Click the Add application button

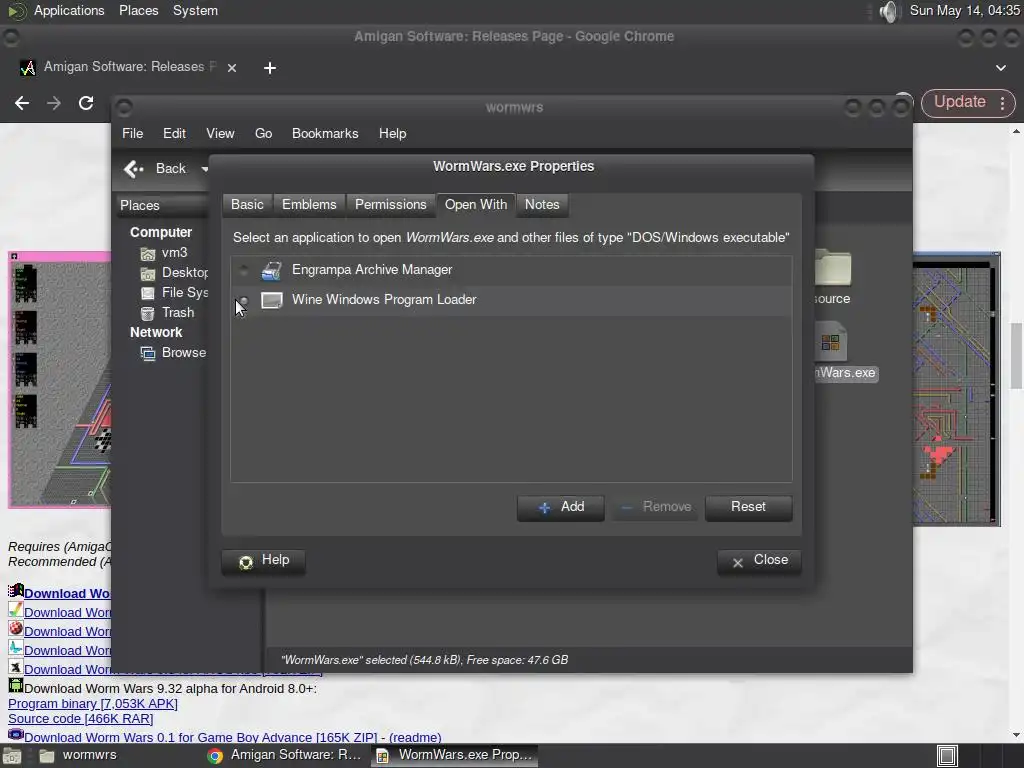(560, 507)
